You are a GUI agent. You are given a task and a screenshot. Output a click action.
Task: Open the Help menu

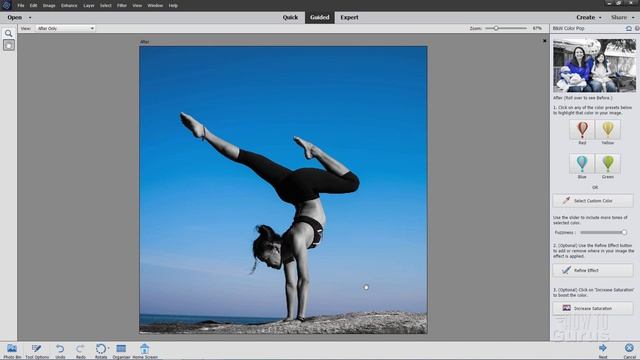(173, 6)
